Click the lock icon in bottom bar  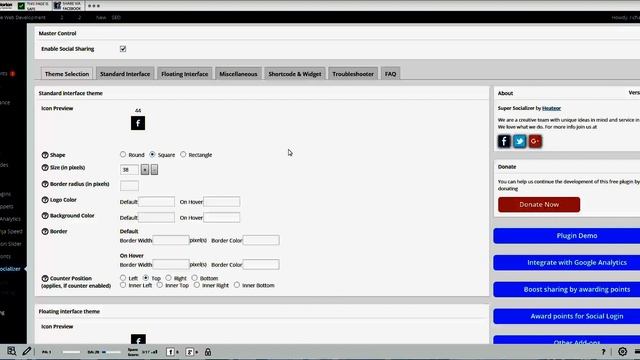tap(208, 351)
